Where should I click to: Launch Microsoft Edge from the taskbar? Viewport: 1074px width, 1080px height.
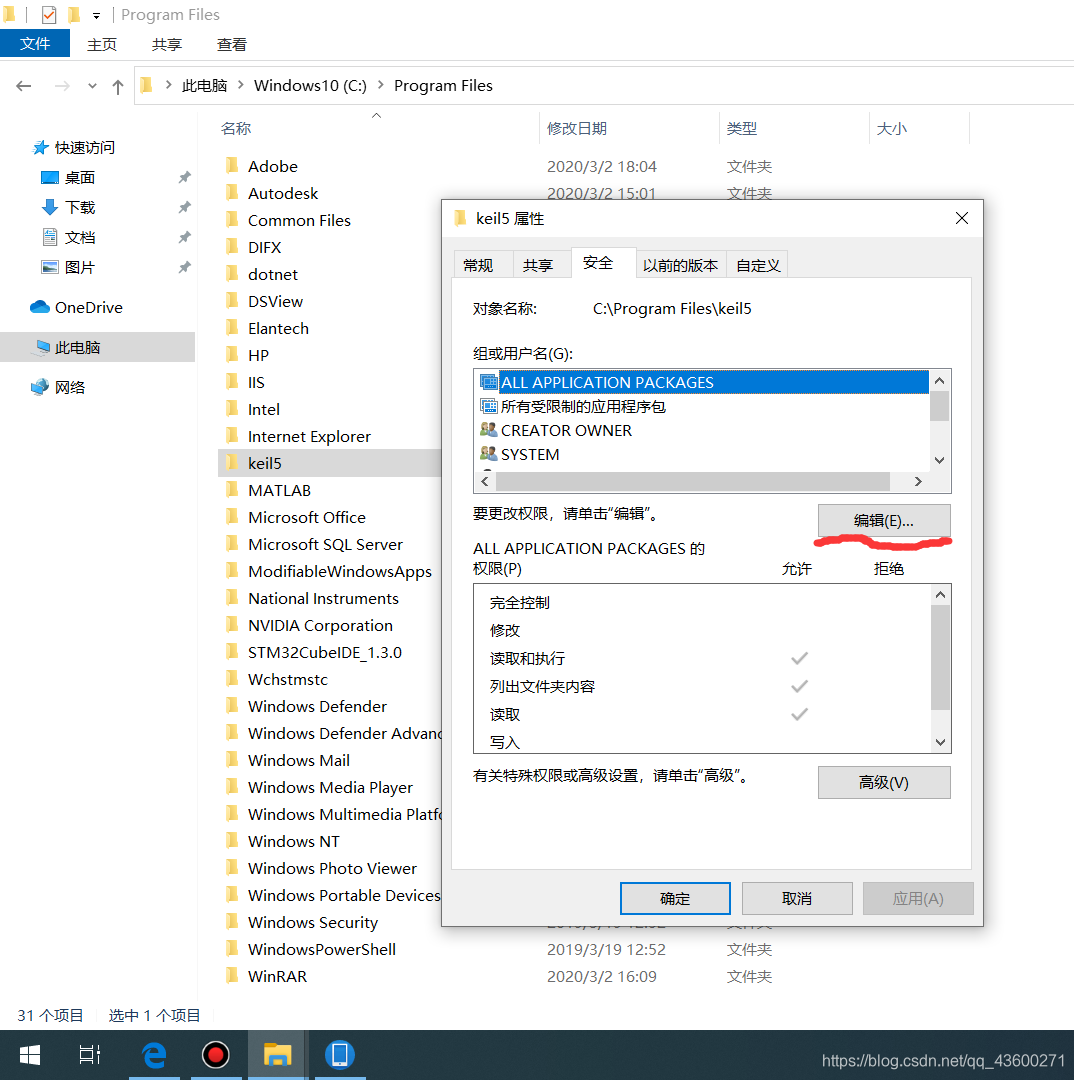pyautogui.click(x=154, y=1055)
